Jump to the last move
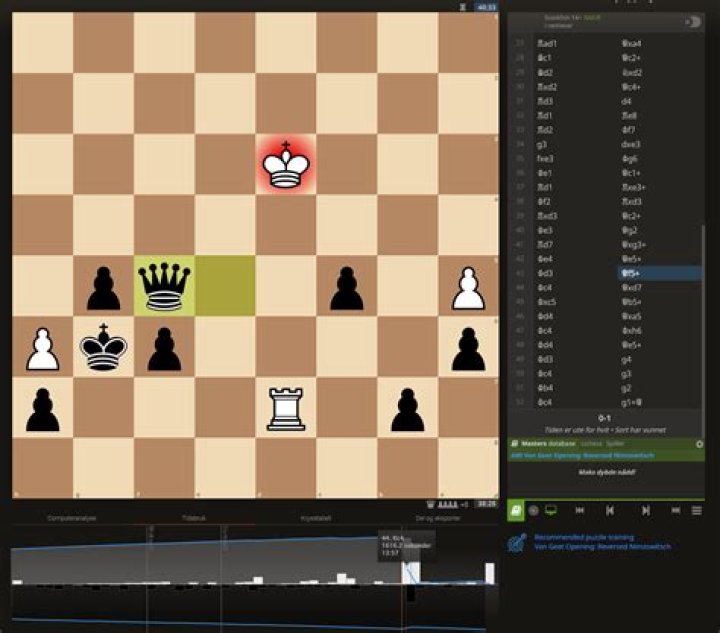 point(675,510)
